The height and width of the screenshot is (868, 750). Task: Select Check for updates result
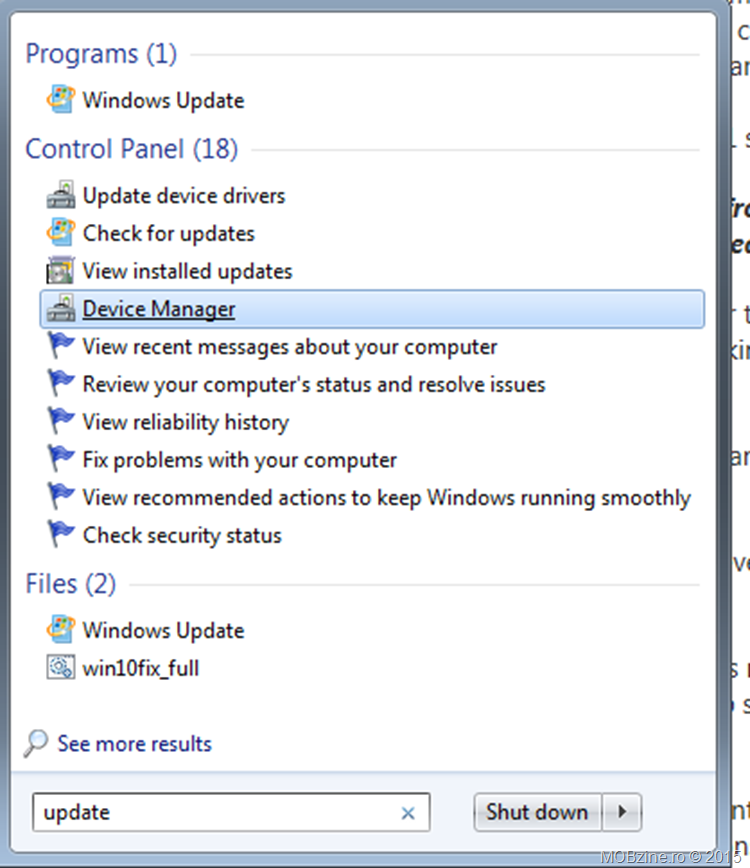169,233
